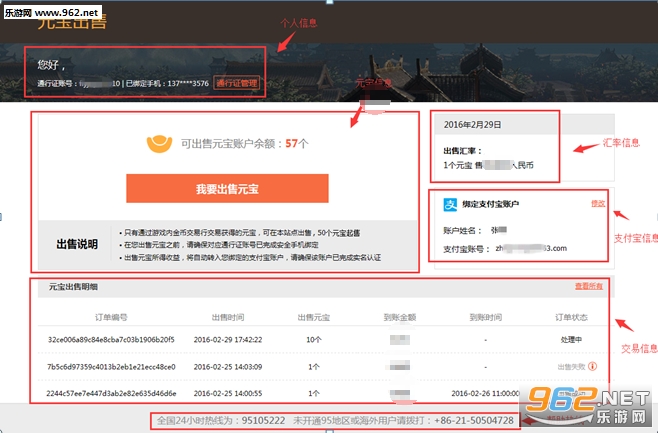This screenshot has width=658, height=433.
Task: Click overseas number +86-21-50504728
Action: (474, 420)
